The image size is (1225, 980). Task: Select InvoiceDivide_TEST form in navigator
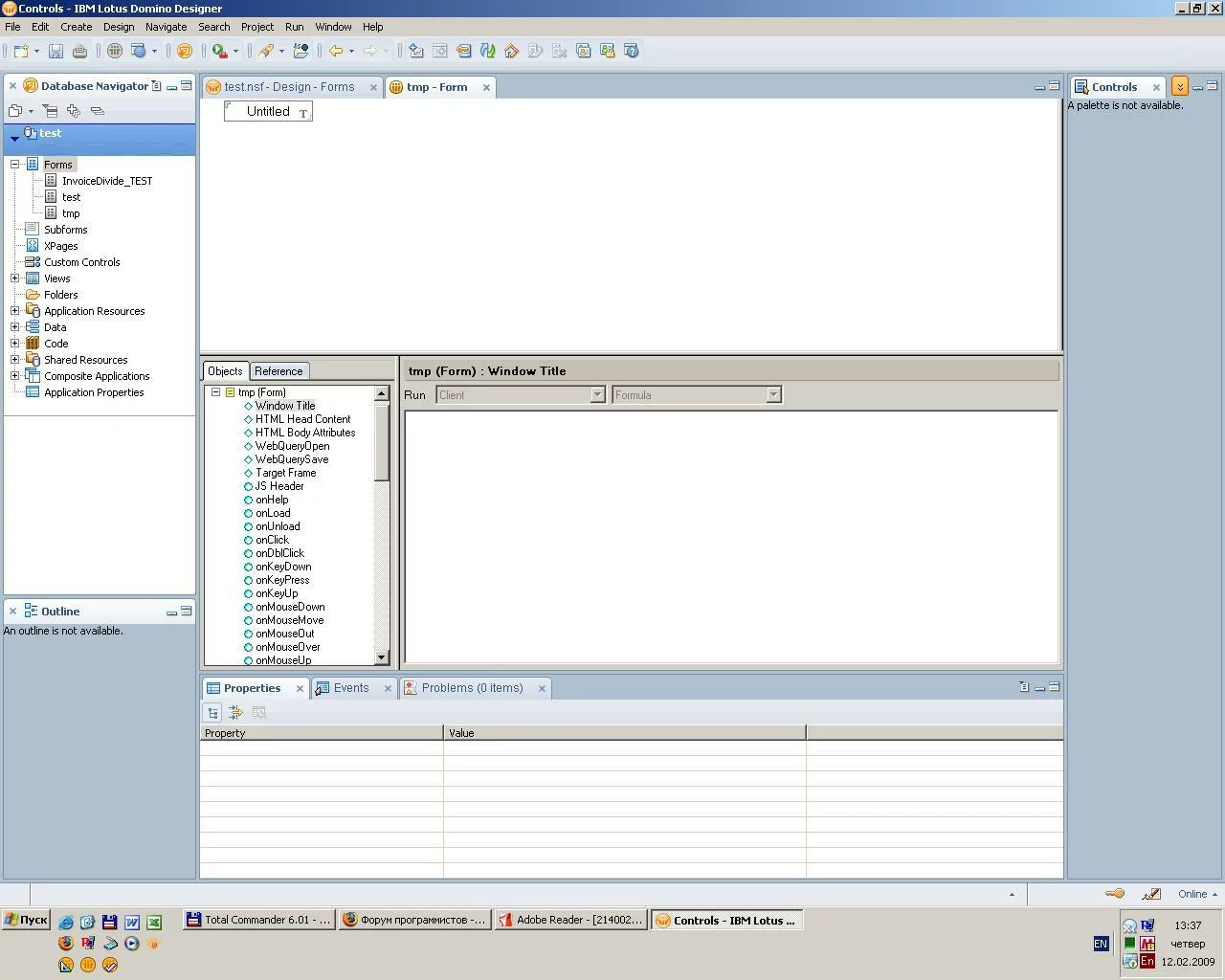pos(106,181)
